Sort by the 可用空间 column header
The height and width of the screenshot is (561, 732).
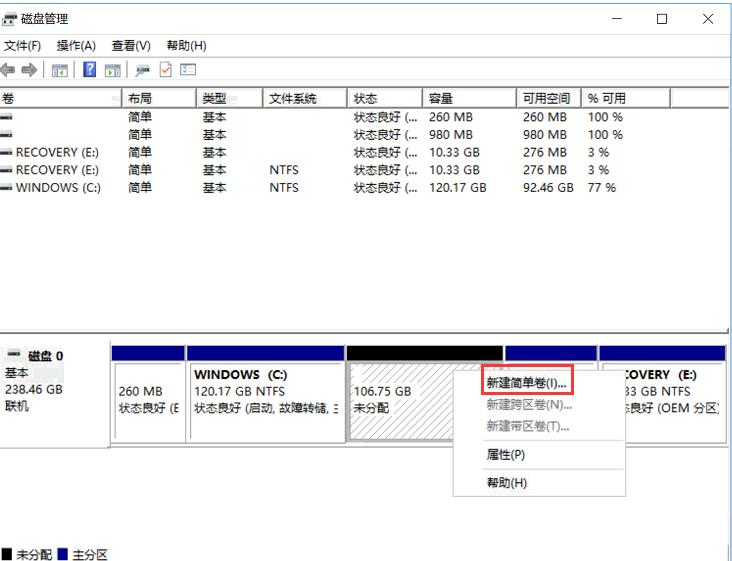(x=549, y=98)
